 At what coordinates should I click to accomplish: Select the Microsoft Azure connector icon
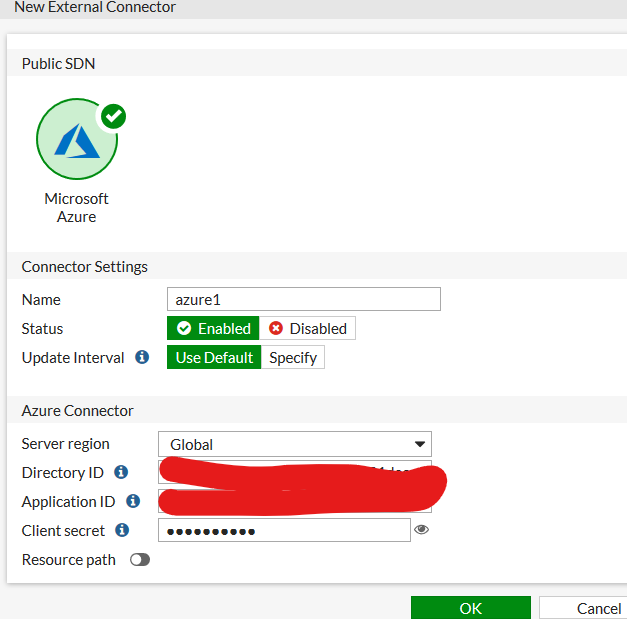pos(77,139)
